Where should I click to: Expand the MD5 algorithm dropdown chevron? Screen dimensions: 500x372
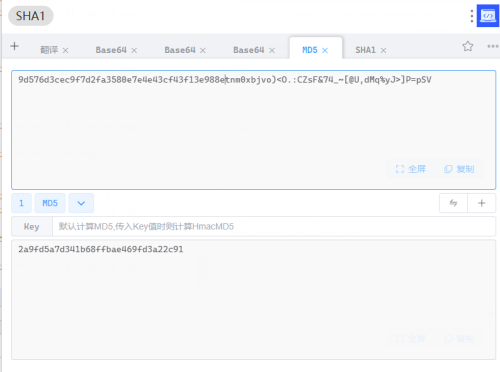pyautogui.click(x=81, y=203)
